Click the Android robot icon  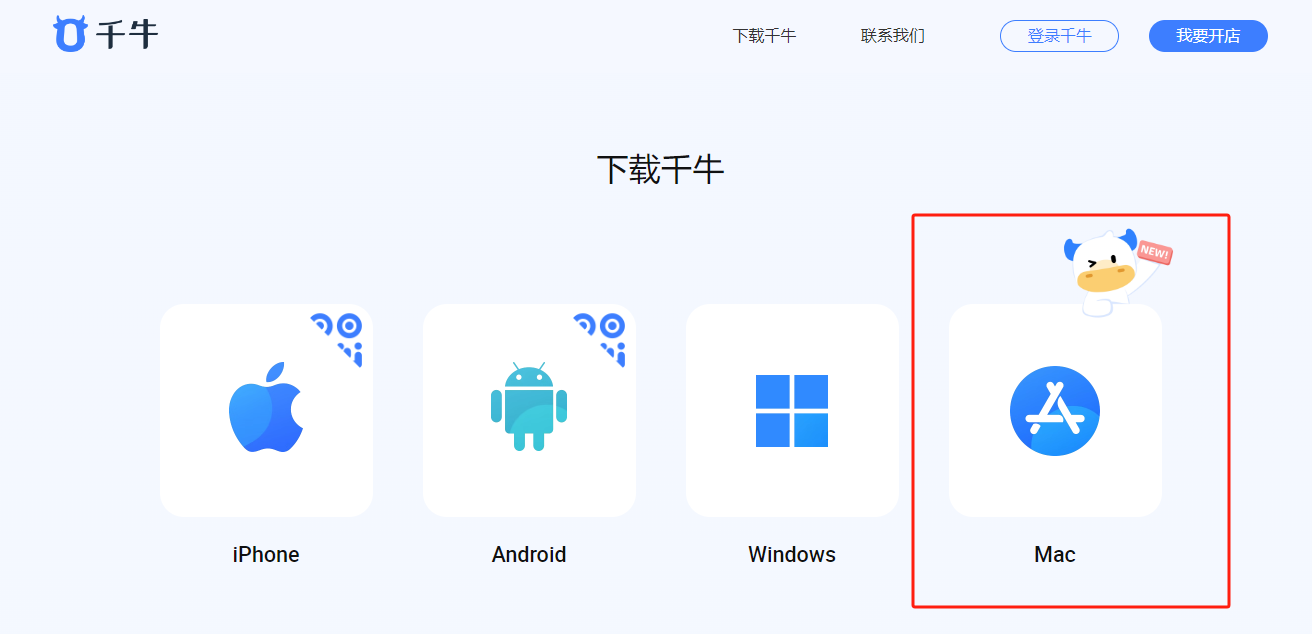[529, 407]
